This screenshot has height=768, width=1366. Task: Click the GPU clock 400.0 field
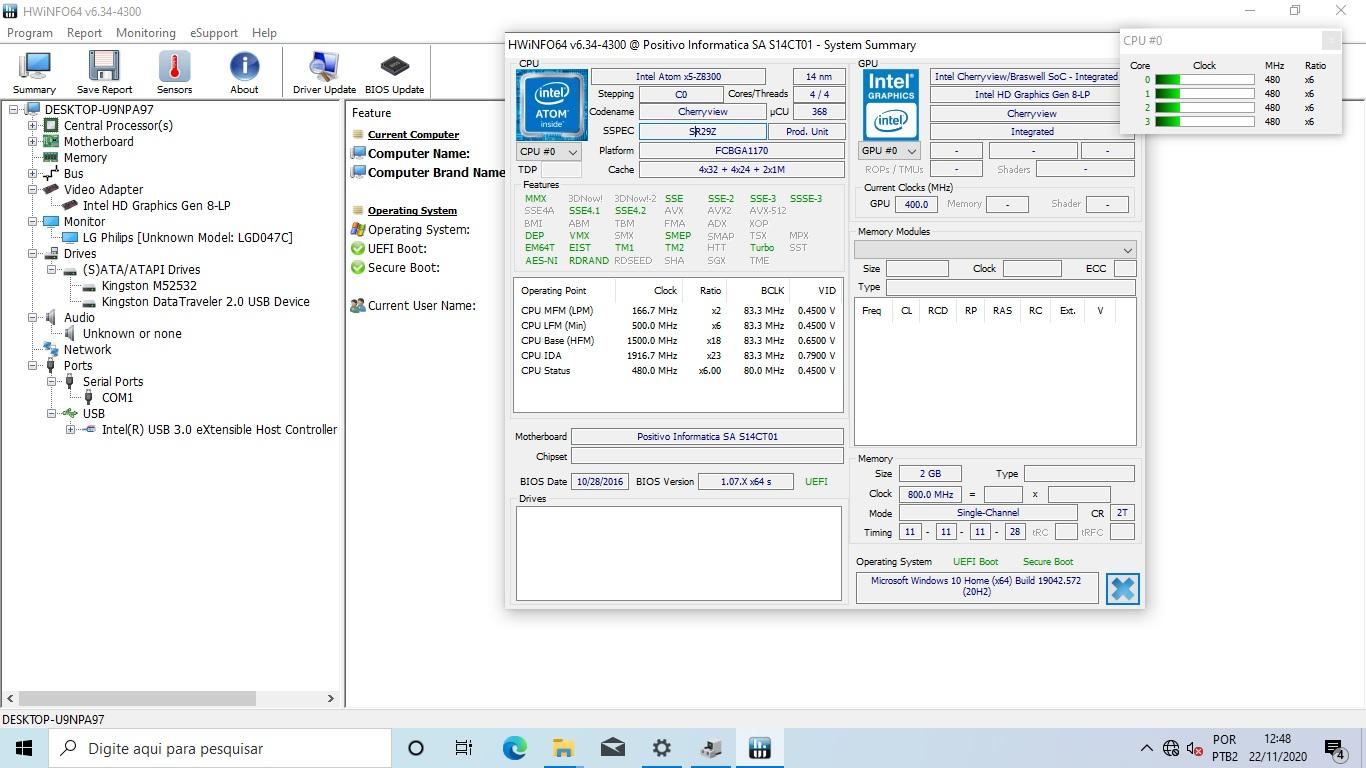click(x=915, y=204)
